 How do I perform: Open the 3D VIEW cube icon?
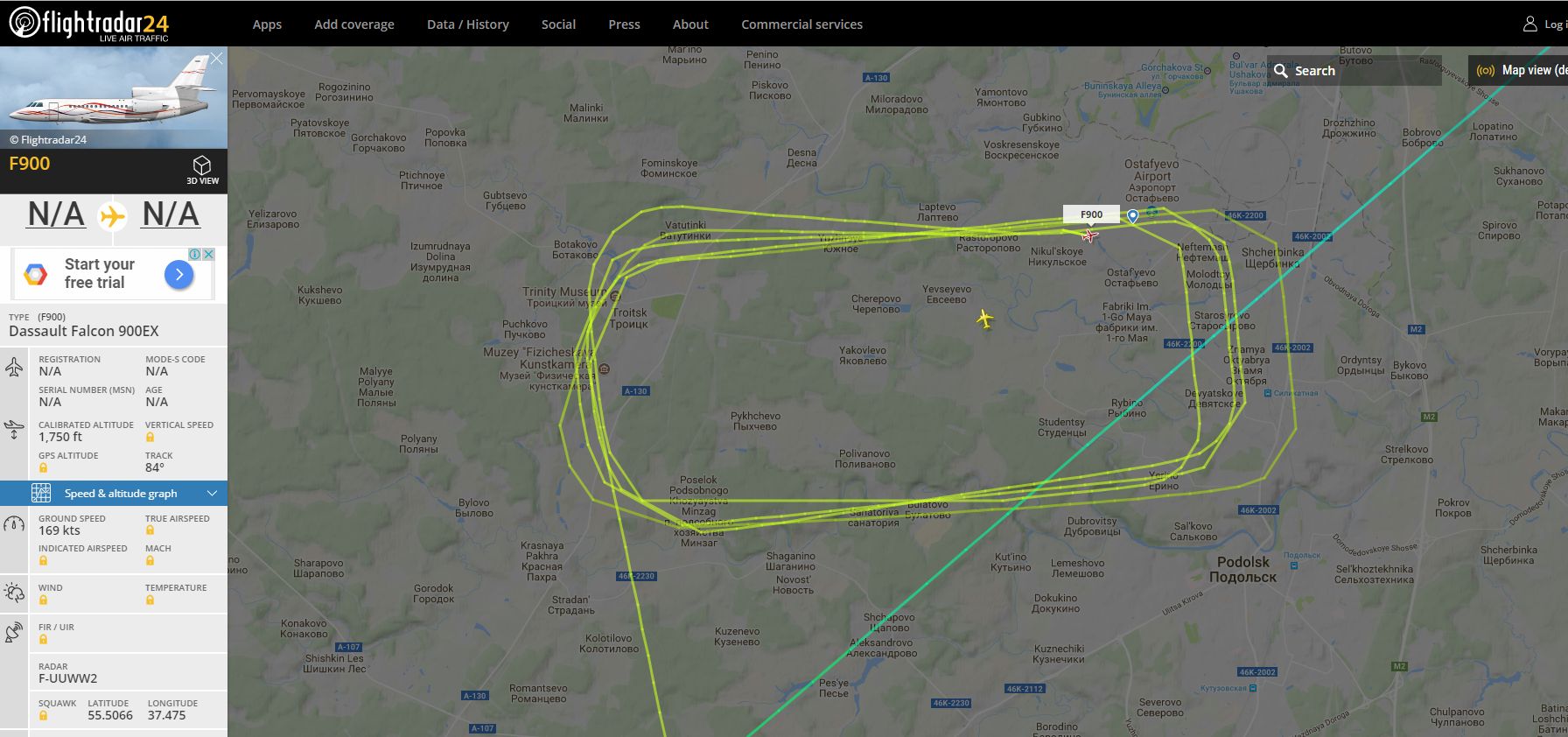point(202,165)
